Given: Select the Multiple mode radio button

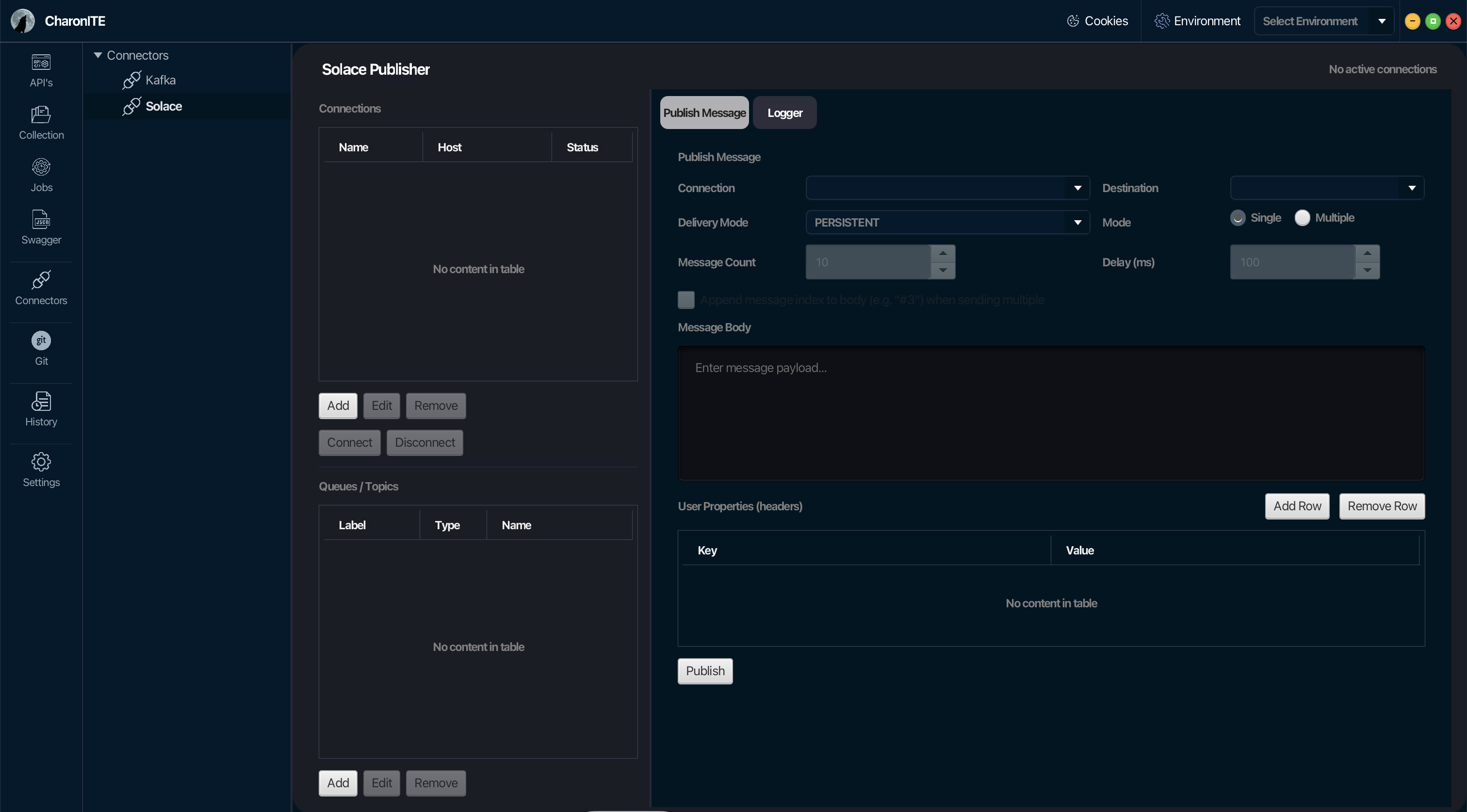Looking at the screenshot, I should pyautogui.click(x=1303, y=218).
